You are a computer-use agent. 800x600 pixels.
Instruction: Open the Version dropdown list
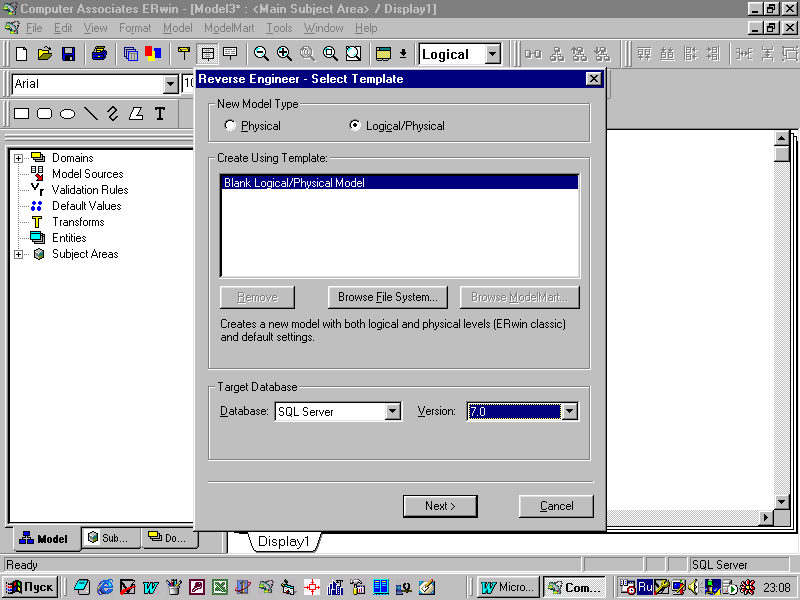point(569,411)
